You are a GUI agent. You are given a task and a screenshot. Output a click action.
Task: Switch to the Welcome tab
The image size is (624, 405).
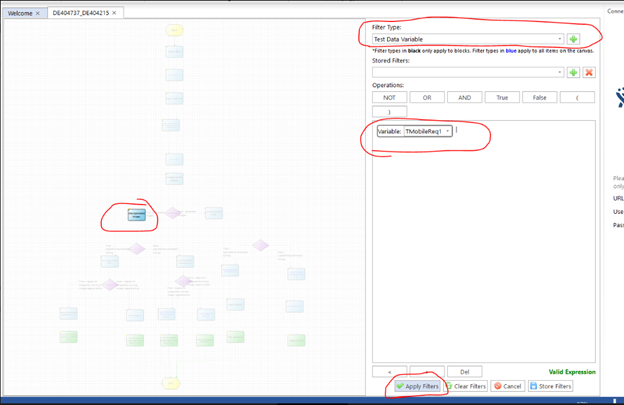click(x=20, y=13)
